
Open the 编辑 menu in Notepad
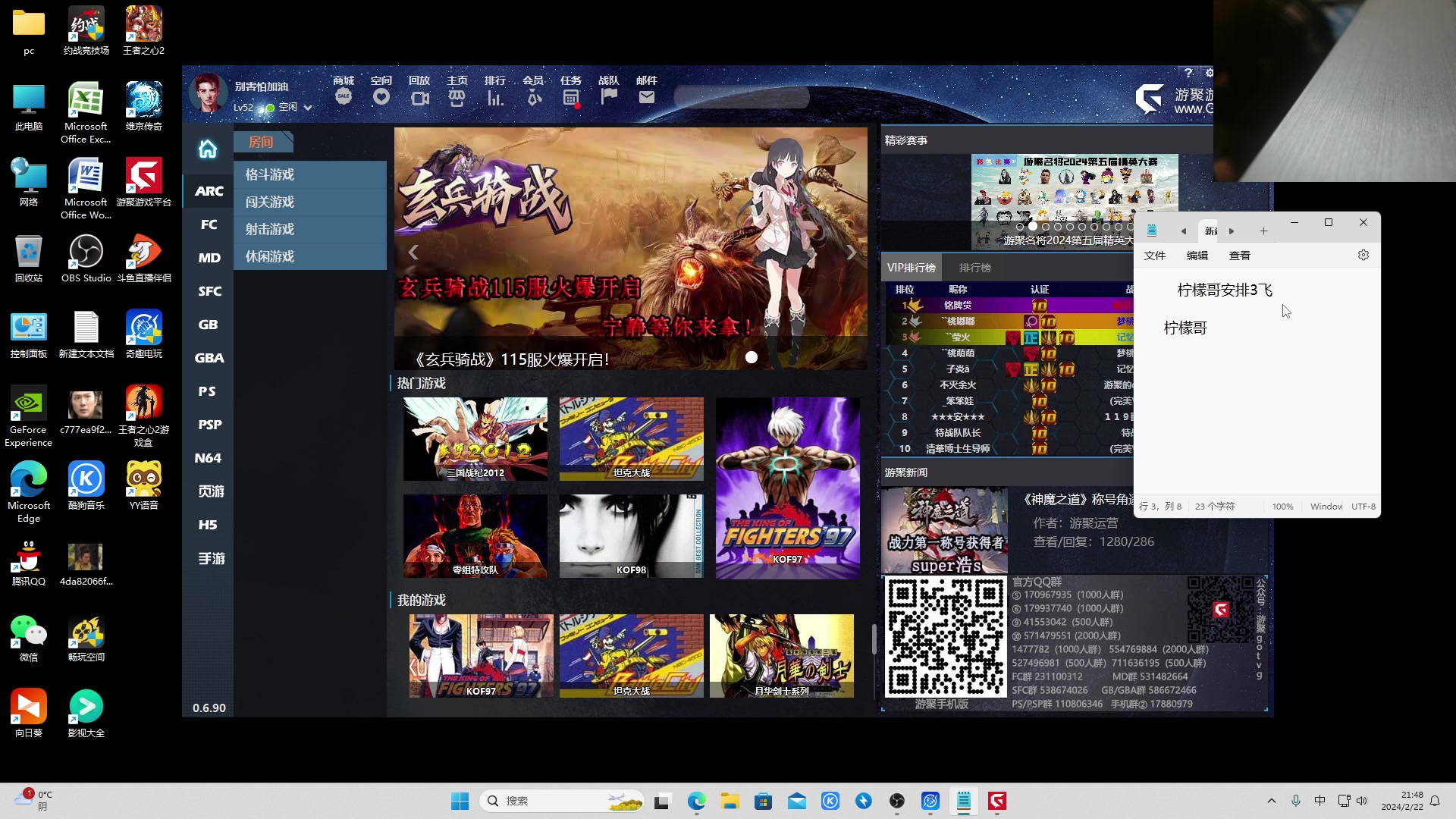tap(1197, 256)
